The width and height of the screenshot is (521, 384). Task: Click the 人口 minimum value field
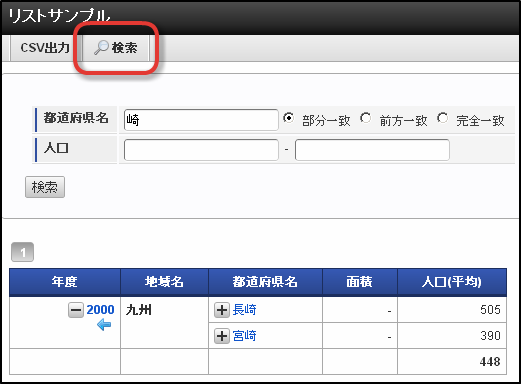click(201, 150)
